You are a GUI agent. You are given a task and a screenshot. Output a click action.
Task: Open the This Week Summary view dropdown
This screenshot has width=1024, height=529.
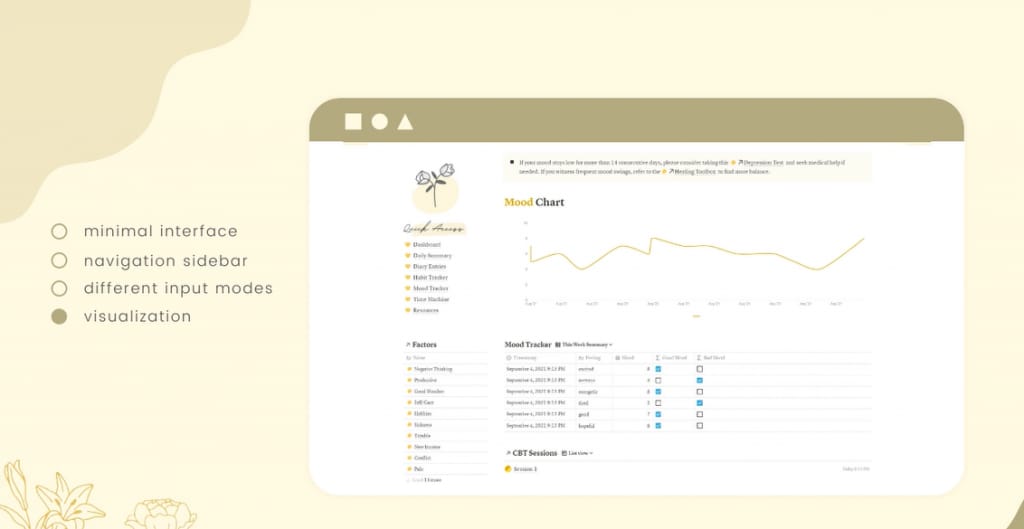(584, 345)
